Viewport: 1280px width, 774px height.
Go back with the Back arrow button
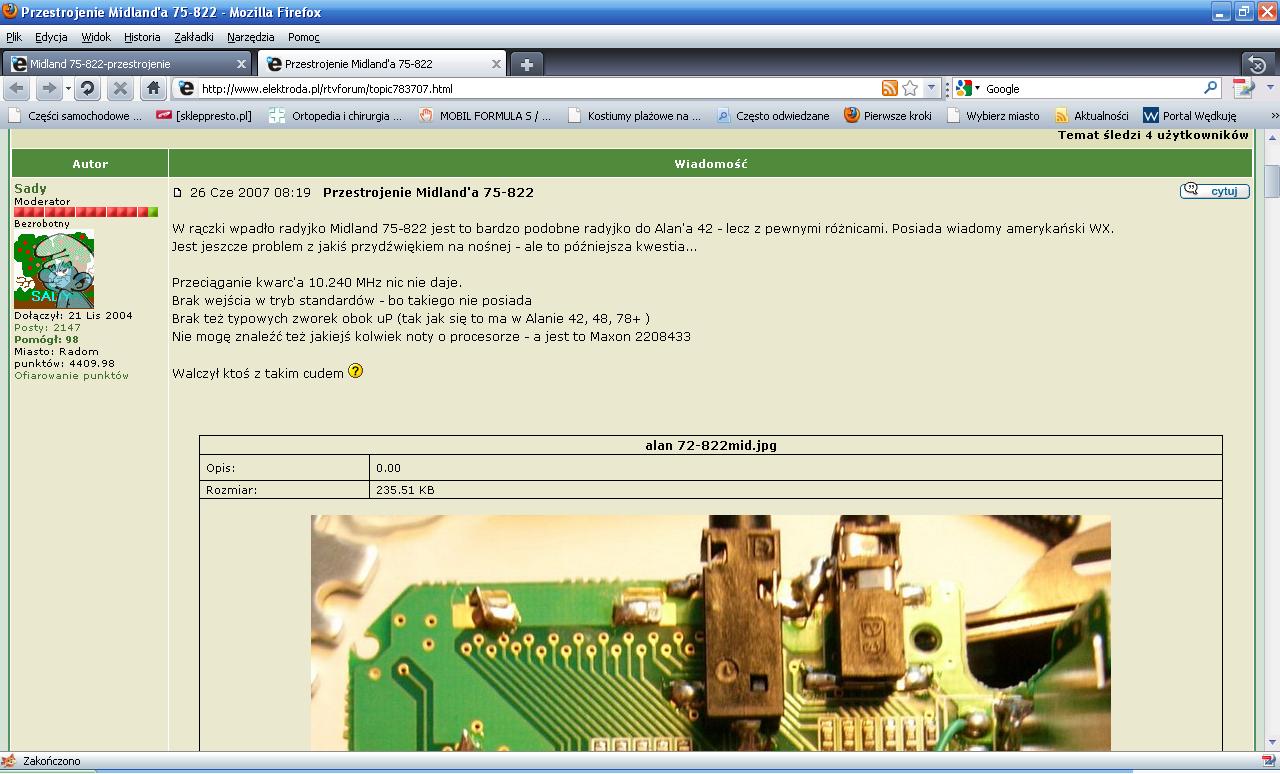[x=18, y=88]
